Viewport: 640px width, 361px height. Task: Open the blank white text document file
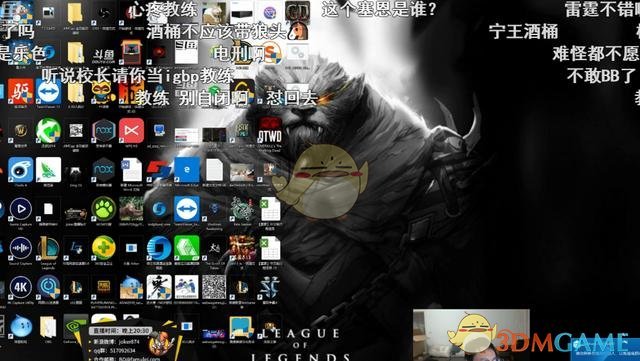click(x=214, y=169)
